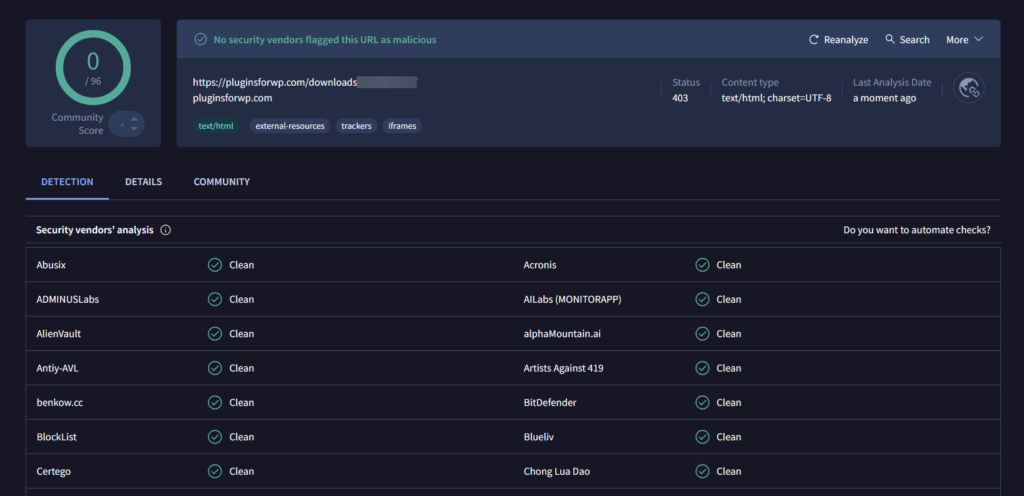
Task: Click the 0 / 96 detection score circle
Action: 93,68
